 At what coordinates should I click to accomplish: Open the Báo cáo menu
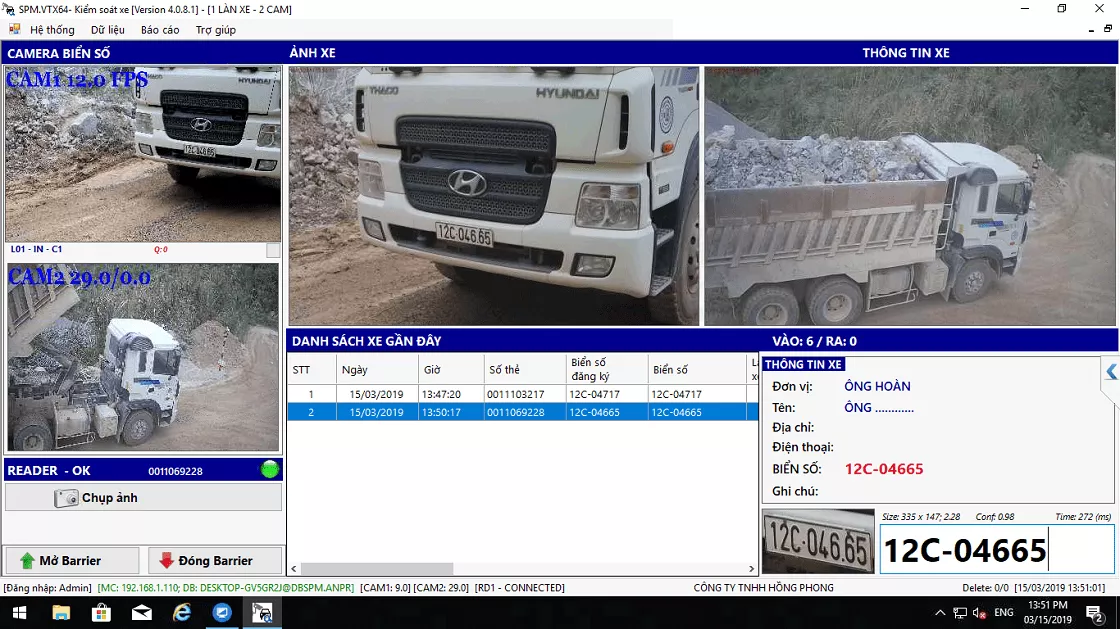160,30
